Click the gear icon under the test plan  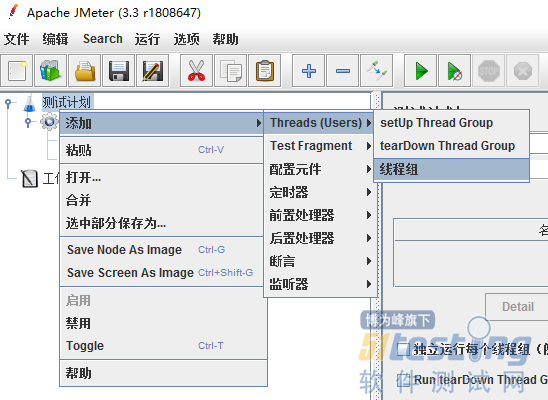click(x=49, y=122)
